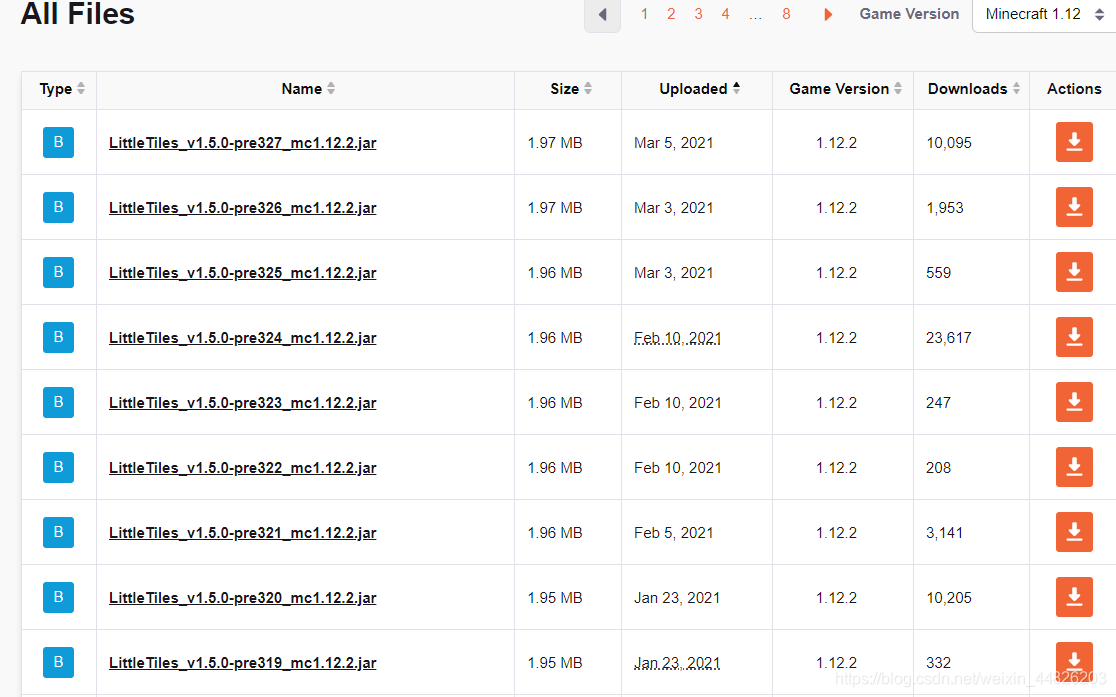
Task: Download LittleTiles pre319 via its orange download icon
Action: (x=1074, y=661)
